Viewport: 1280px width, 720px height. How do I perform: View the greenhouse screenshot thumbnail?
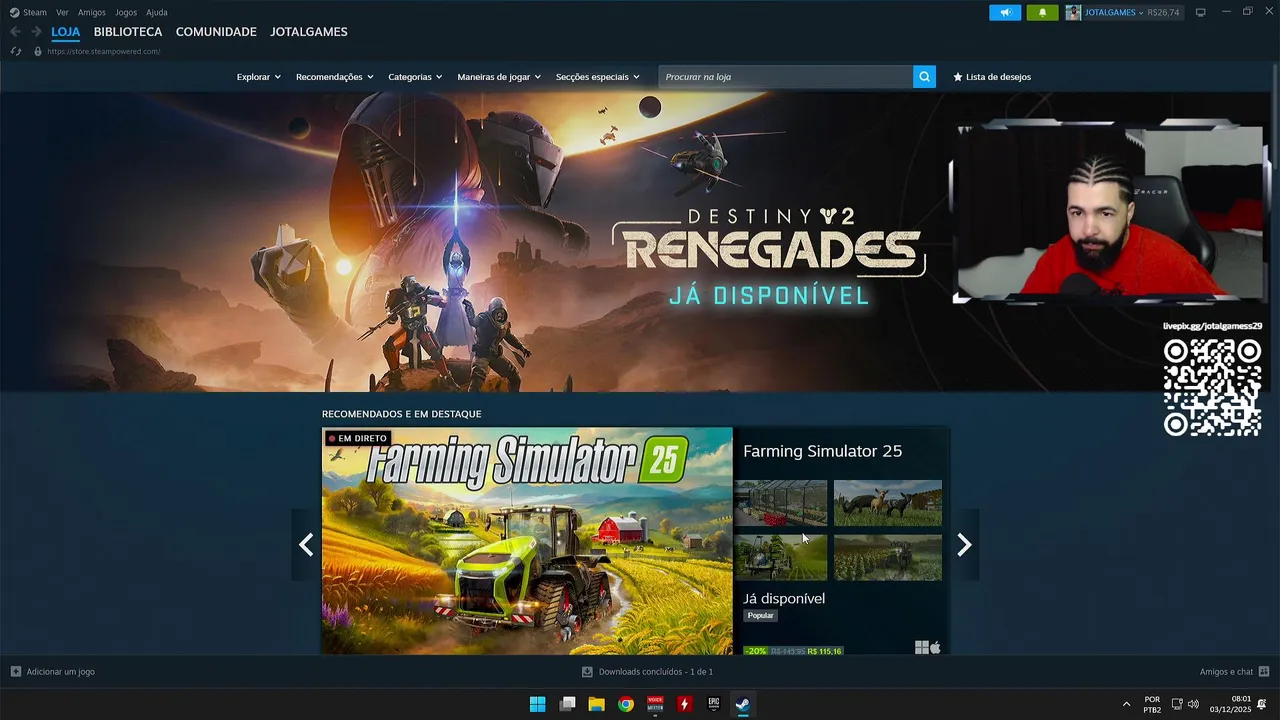[781, 503]
